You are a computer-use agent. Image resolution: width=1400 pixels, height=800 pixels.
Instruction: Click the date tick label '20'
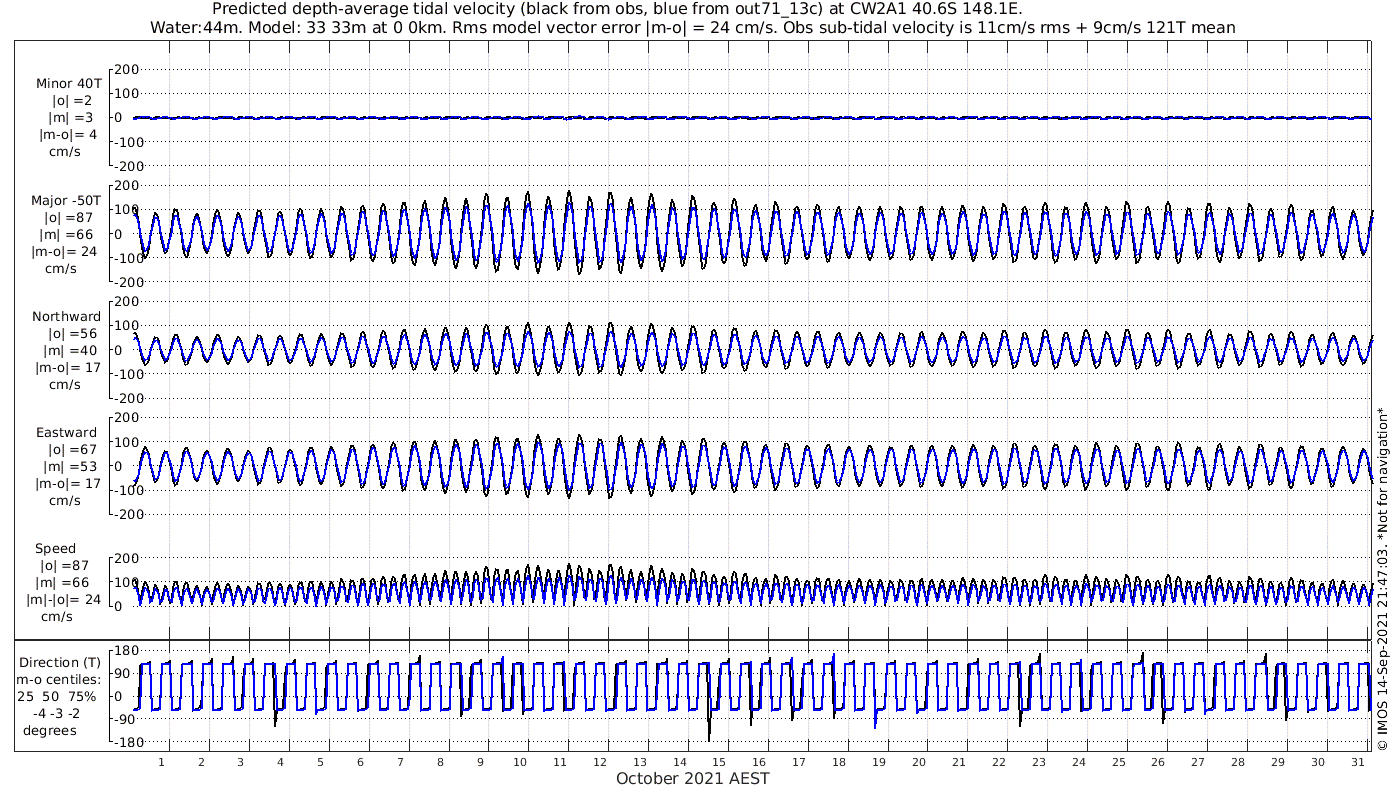tap(919, 762)
